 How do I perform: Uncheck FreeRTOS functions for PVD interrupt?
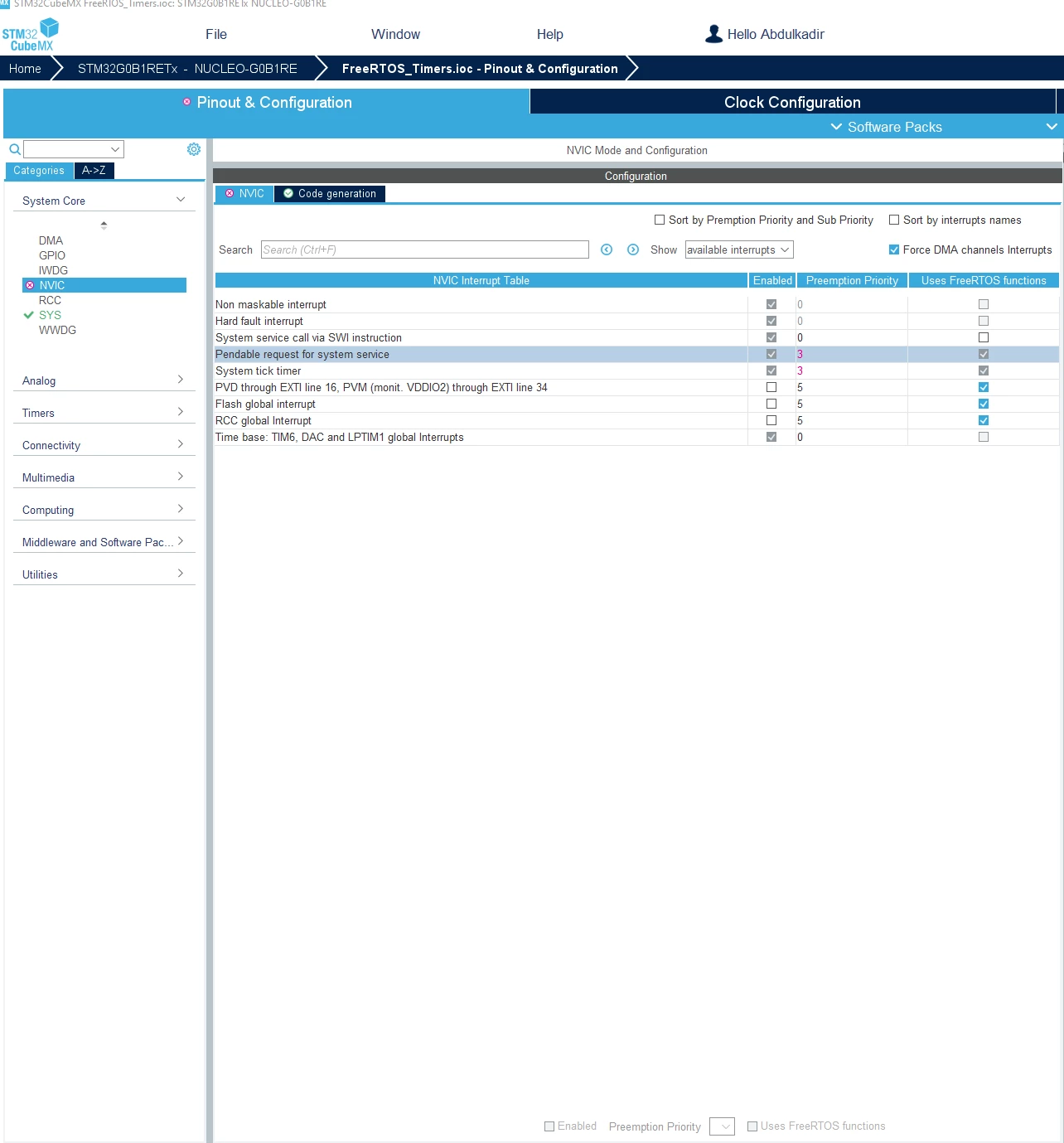click(x=984, y=387)
